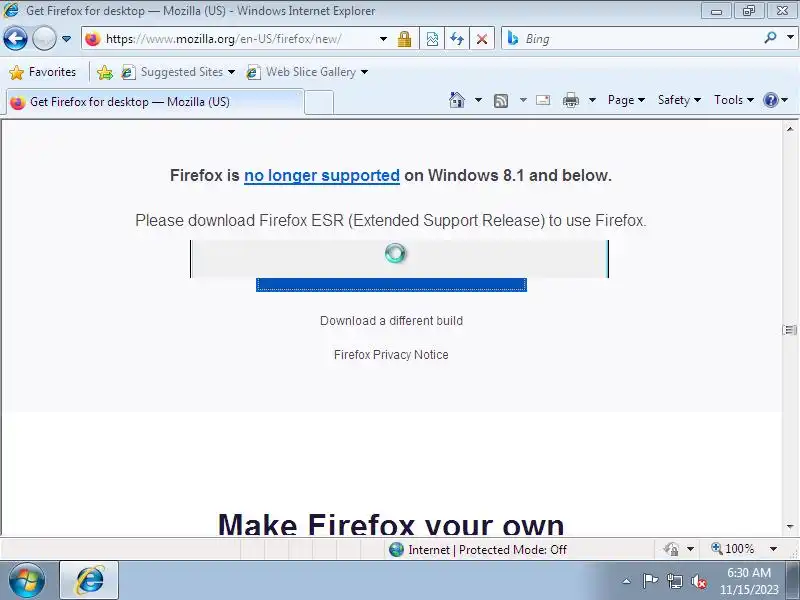Click the security lock icon
800x600 pixels.
click(x=405, y=39)
